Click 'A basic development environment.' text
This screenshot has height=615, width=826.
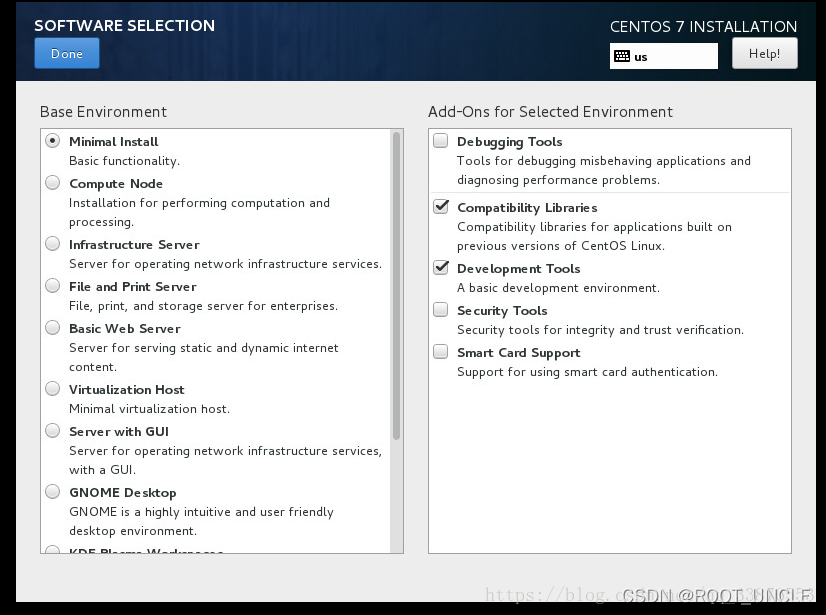(558, 288)
